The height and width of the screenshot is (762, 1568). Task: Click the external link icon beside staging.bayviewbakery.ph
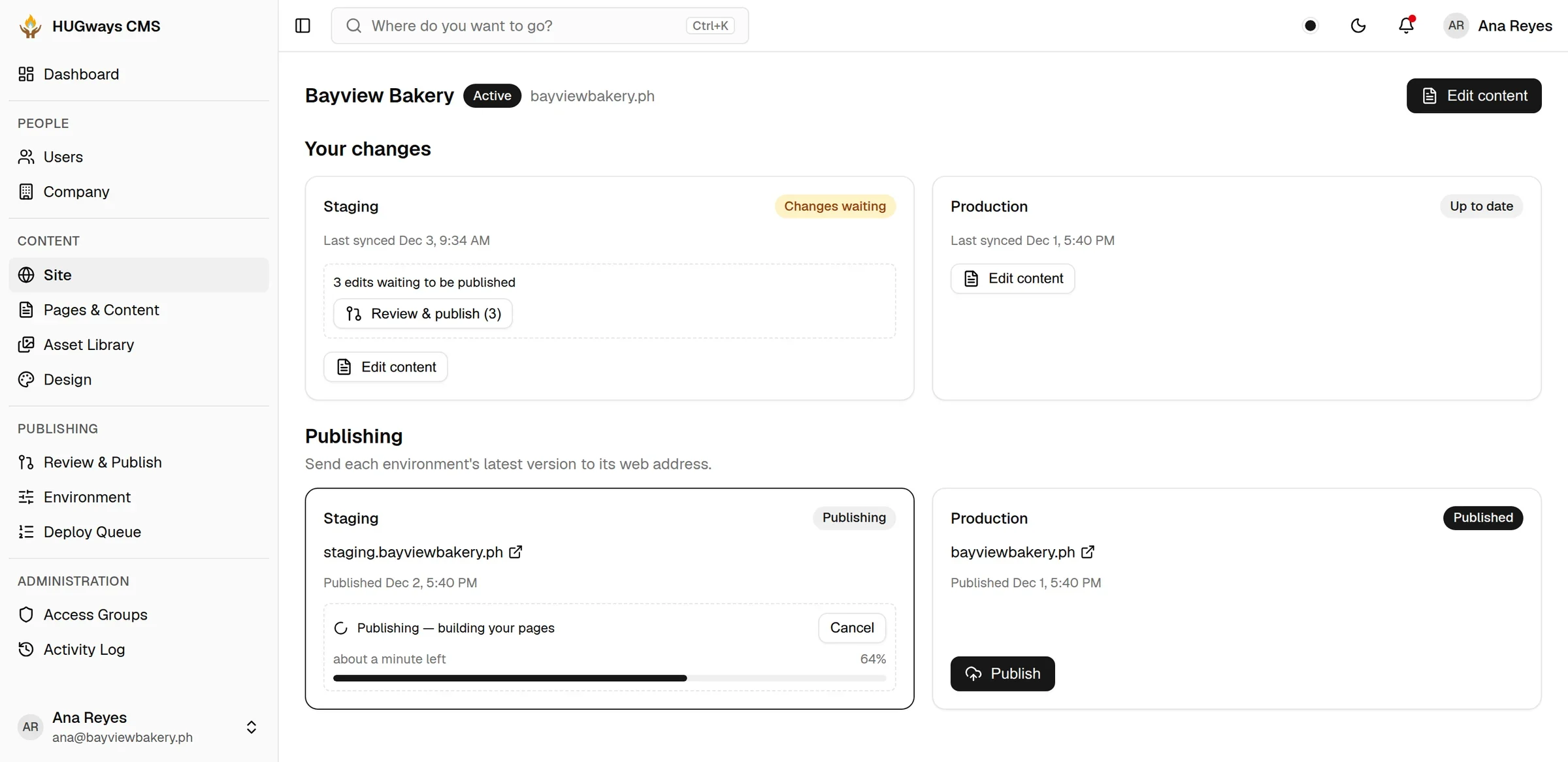click(515, 552)
